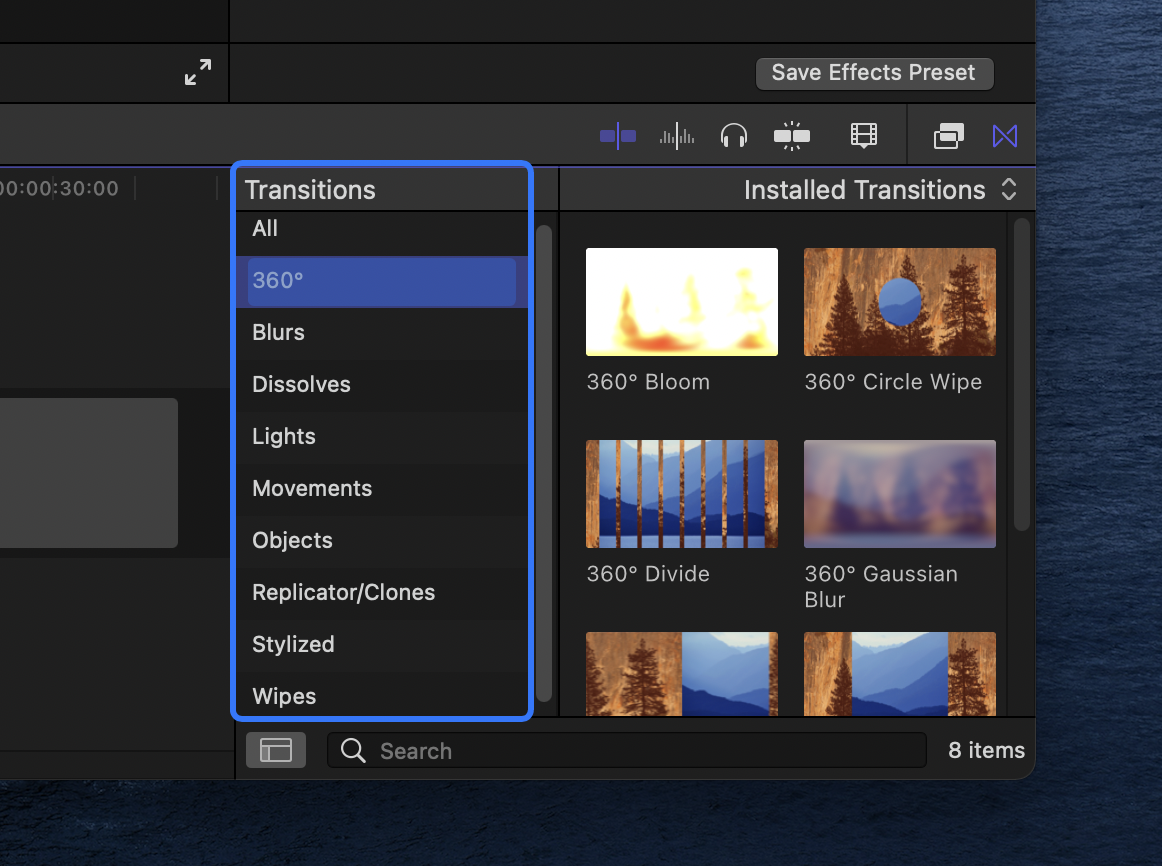Image resolution: width=1162 pixels, height=866 pixels.
Task: Click the 360° Gaussian Blur label
Action: point(881,587)
